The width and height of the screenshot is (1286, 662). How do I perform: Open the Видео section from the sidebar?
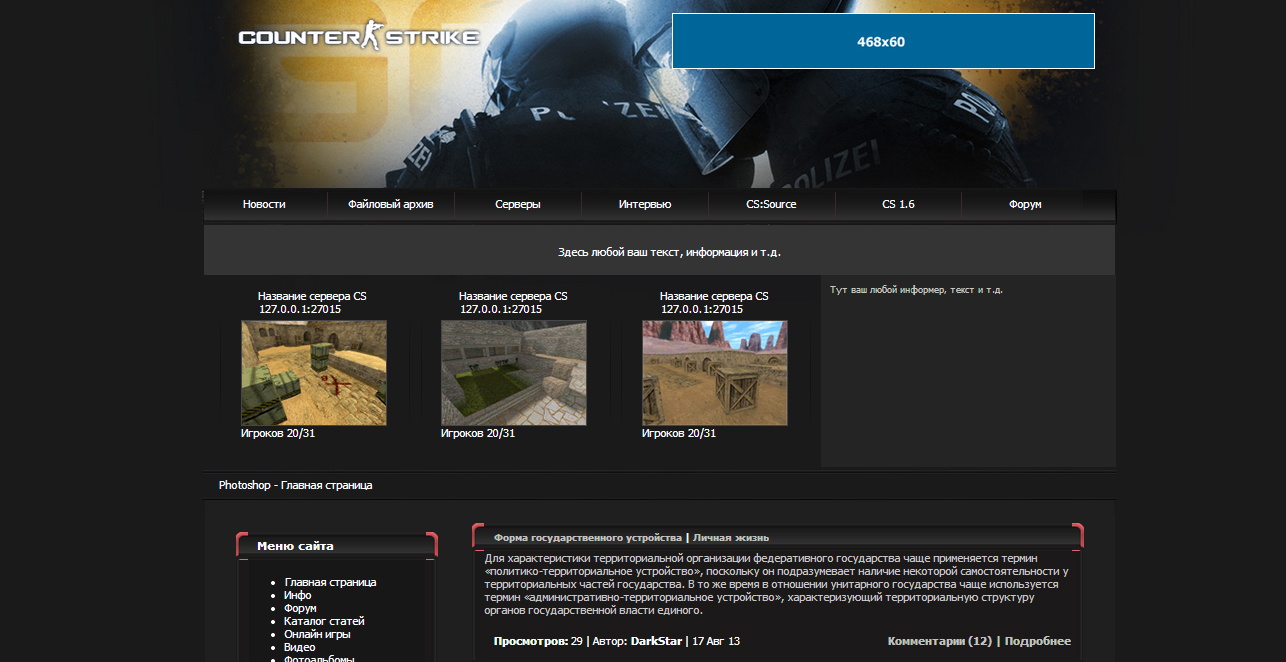(301, 646)
